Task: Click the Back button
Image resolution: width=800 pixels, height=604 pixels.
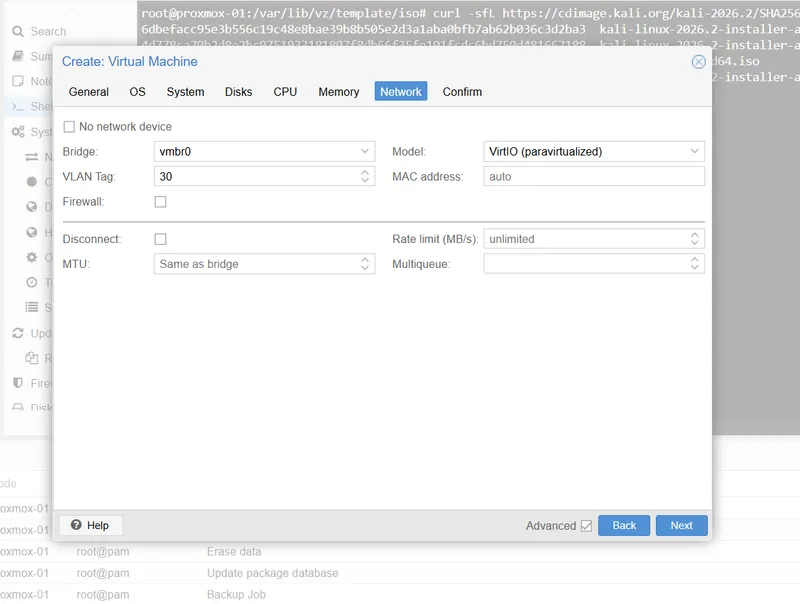Action: coord(623,525)
